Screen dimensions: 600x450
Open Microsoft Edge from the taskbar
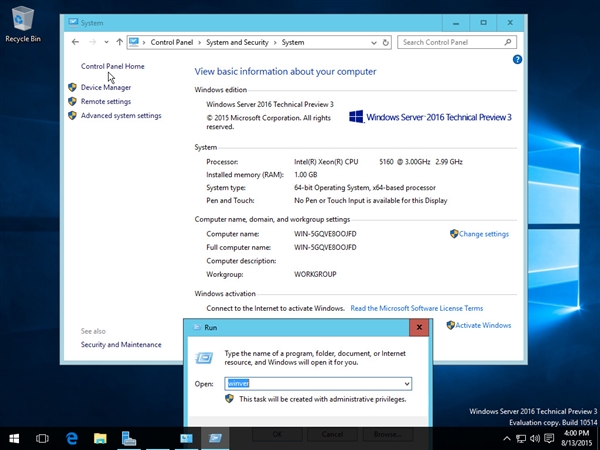72,438
